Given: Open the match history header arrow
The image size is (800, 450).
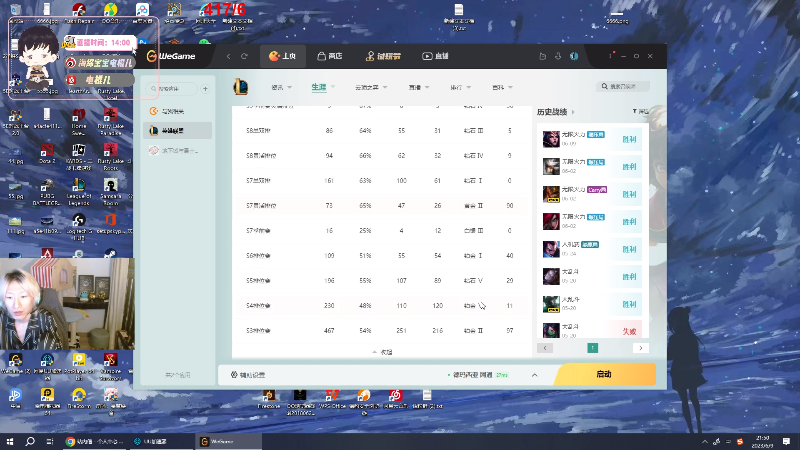Looking at the screenshot, I should pyautogui.click(x=573, y=112).
